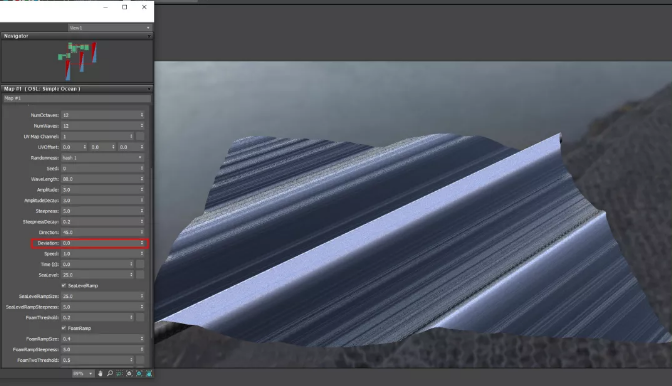Image resolution: width=672 pixels, height=386 pixels.
Task: Click the map slot button beside Time (s)
Action: click(x=140, y=264)
